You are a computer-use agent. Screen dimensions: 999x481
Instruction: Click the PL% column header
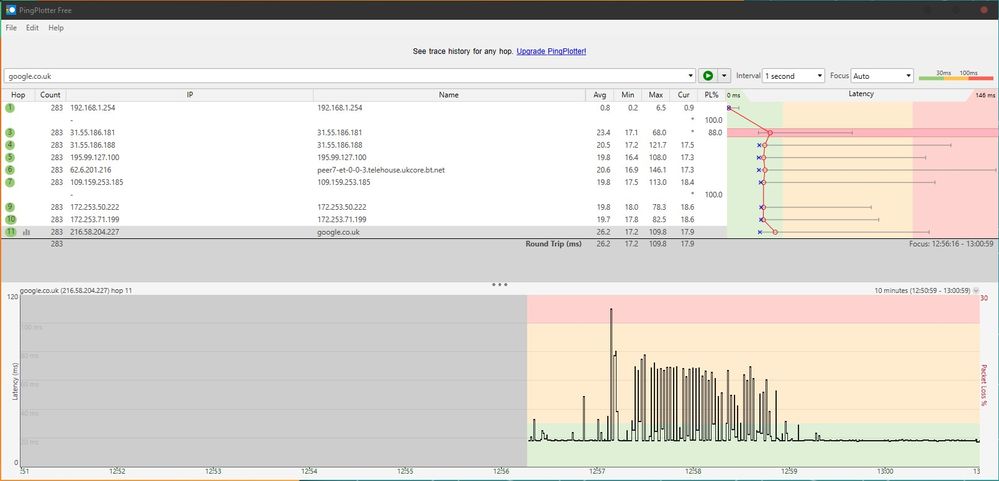pyautogui.click(x=712, y=95)
